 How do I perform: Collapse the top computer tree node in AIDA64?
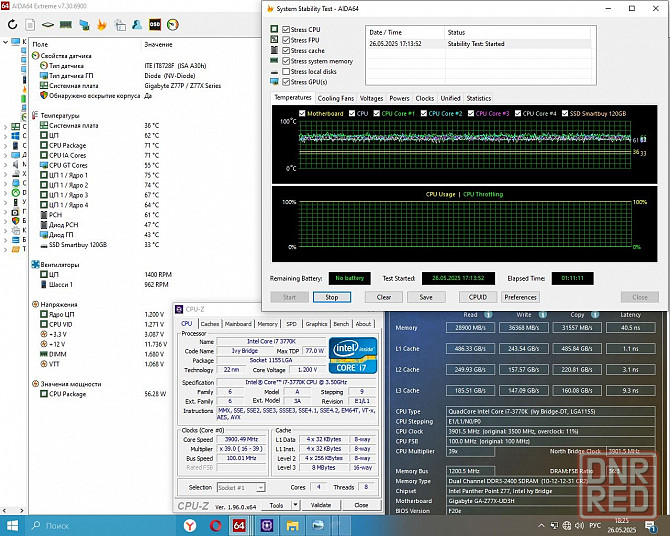pos(5,42)
